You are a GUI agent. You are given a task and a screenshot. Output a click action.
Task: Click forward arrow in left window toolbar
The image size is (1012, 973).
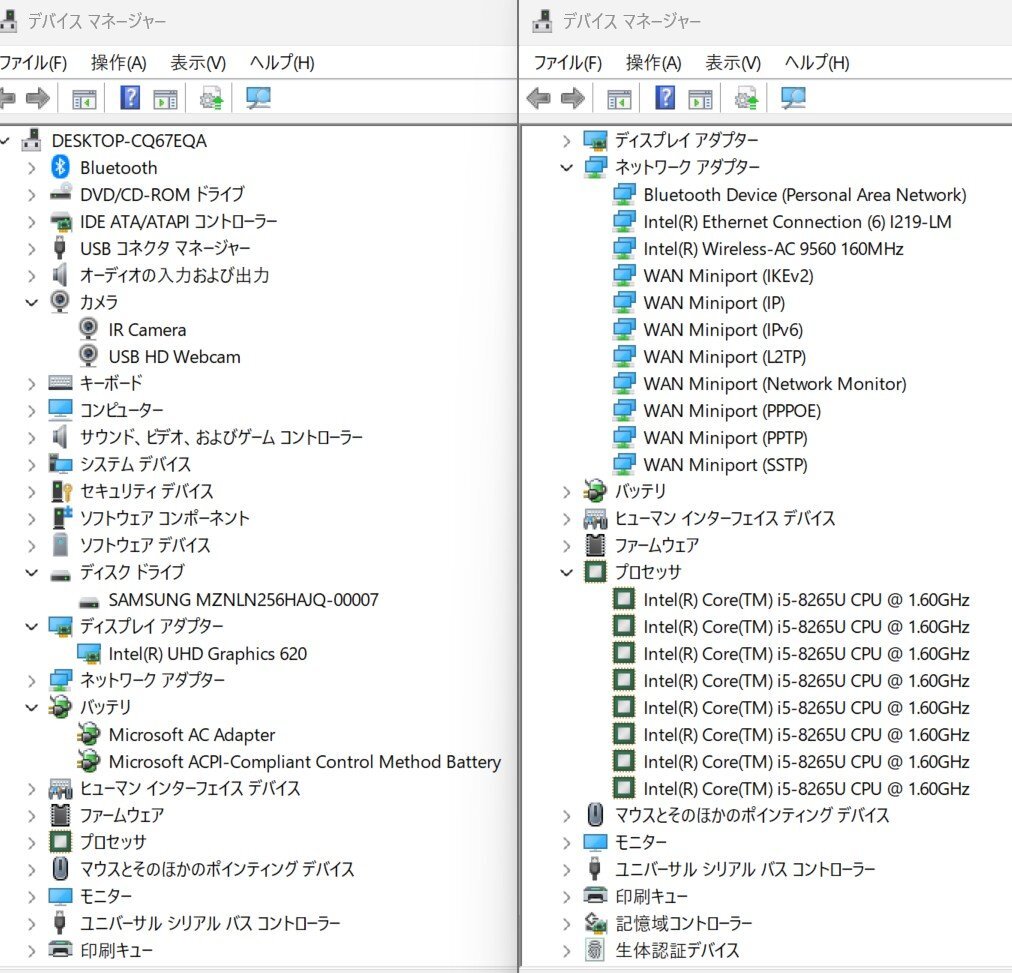37,98
